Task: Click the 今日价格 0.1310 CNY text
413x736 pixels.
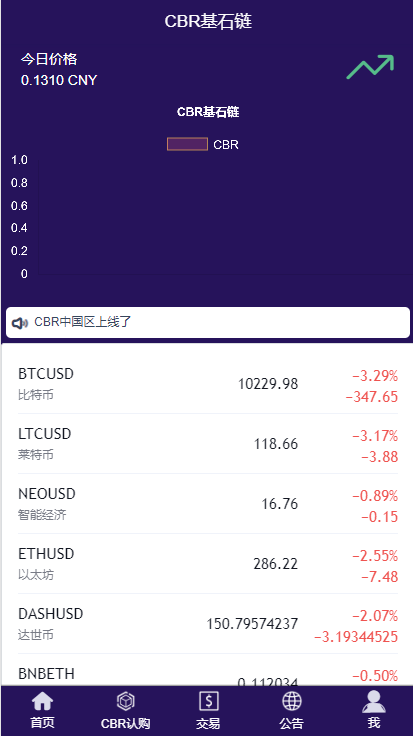Action: click(59, 70)
